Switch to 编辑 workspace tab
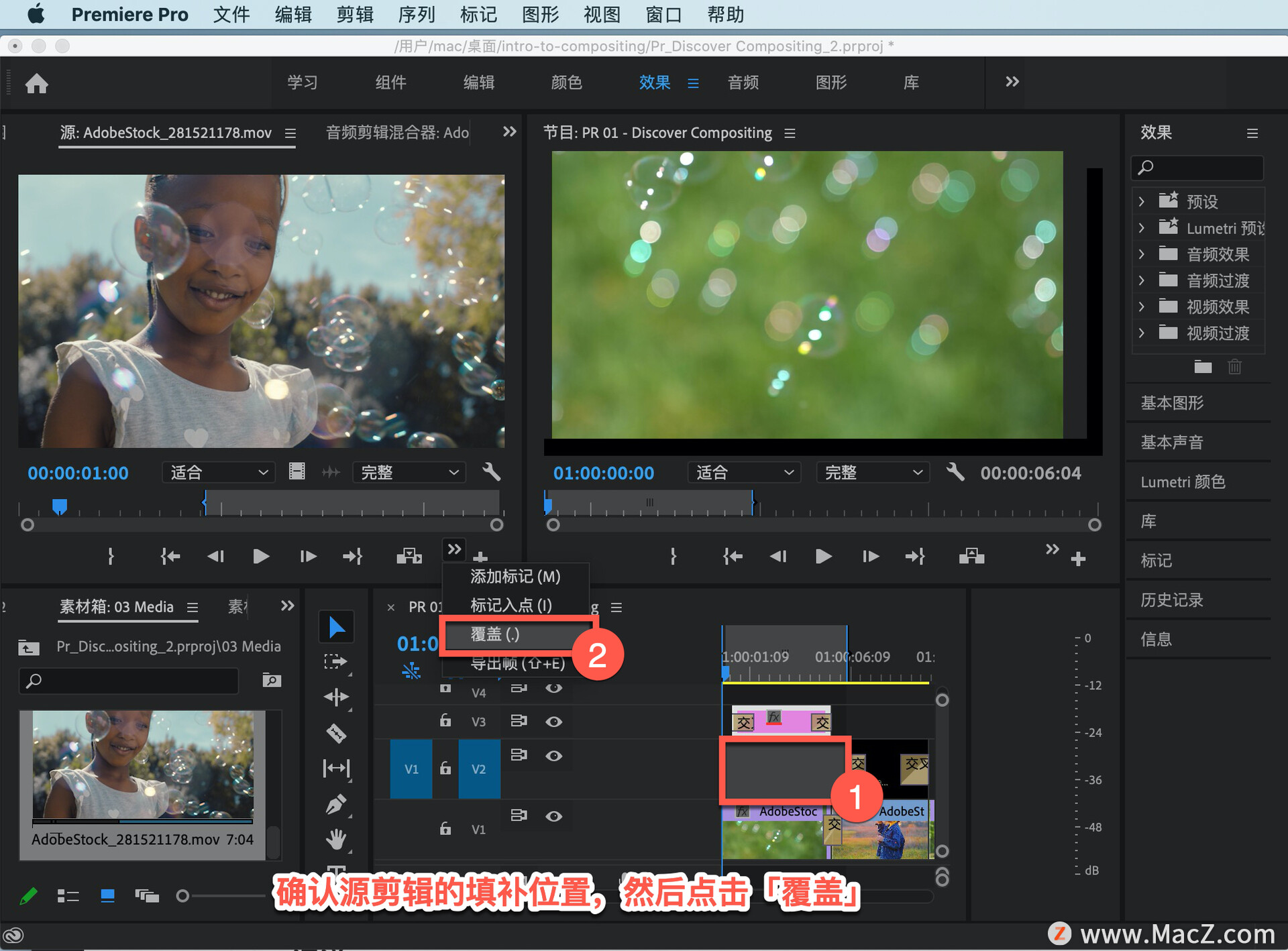Image resolution: width=1288 pixels, height=951 pixels. (479, 82)
